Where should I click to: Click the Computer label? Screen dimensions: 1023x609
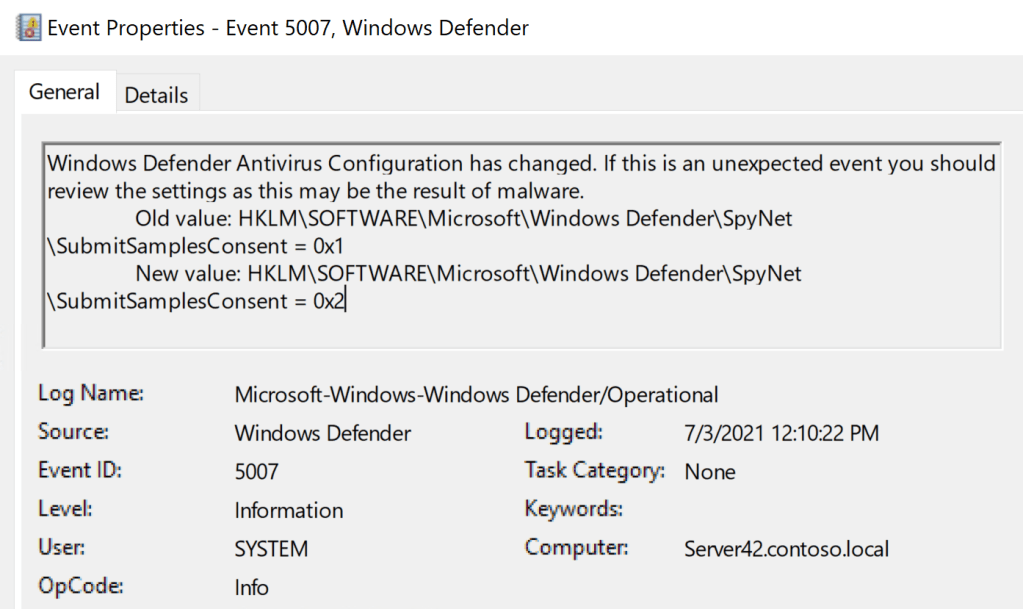pos(576,548)
